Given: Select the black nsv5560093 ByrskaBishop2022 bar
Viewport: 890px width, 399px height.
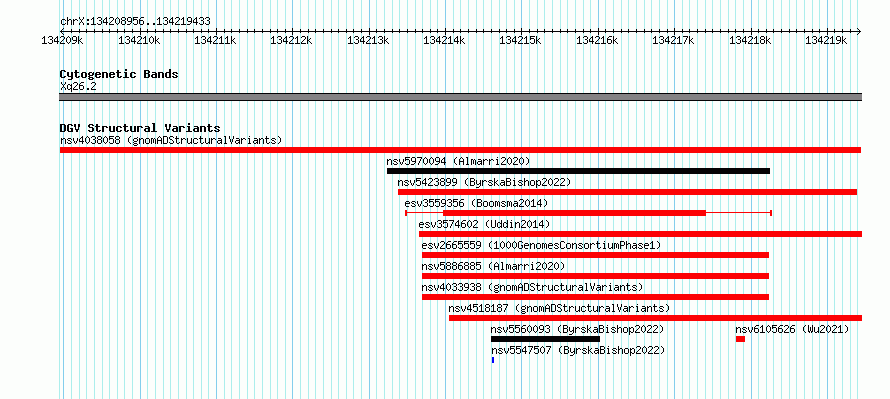Looking at the screenshot, I should click(545, 339).
